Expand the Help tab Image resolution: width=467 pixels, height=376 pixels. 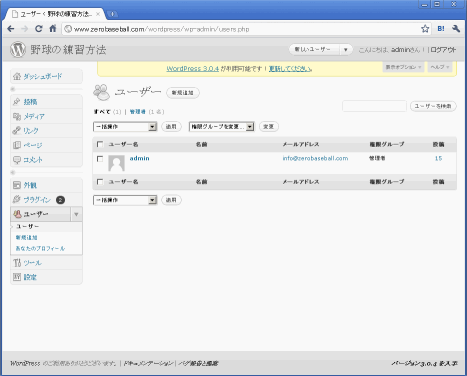click(x=440, y=67)
